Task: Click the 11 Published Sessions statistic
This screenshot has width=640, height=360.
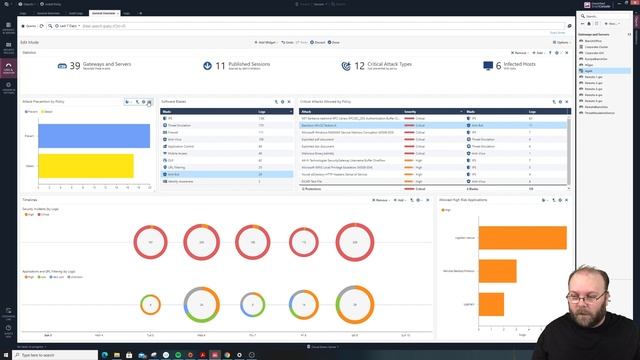Action: [236, 65]
